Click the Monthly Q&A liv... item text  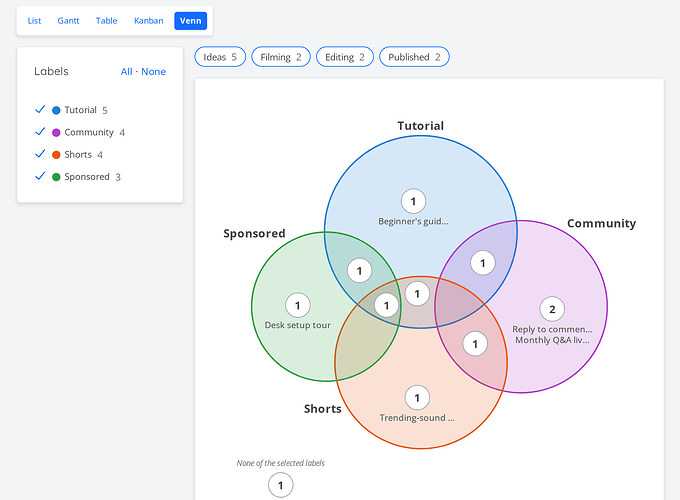click(552, 340)
